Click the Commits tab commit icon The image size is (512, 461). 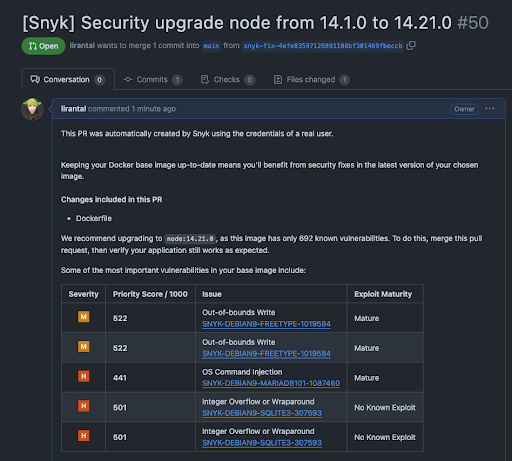tap(128, 80)
